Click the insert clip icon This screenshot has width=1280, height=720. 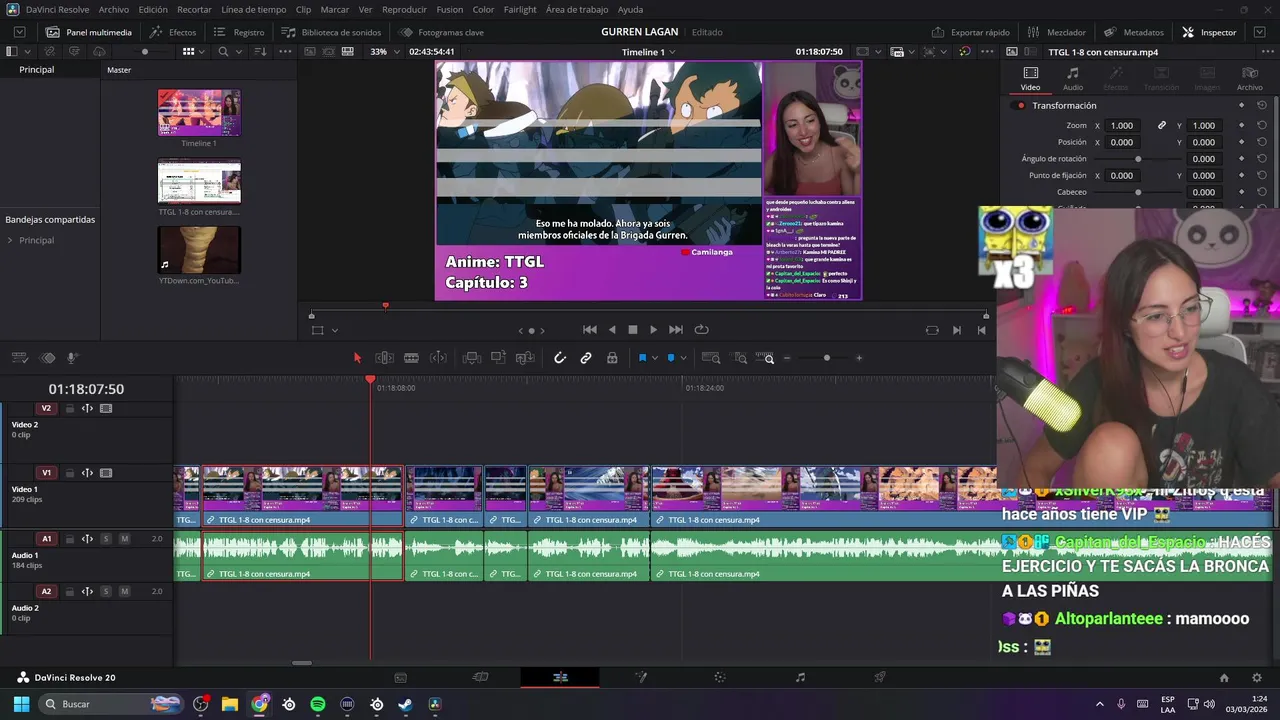(472, 358)
